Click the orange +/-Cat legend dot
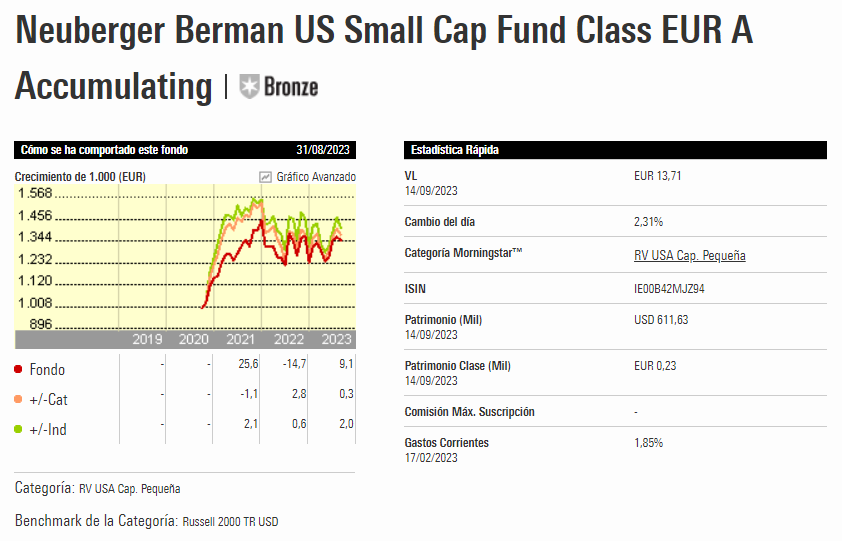This screenshot has height=541, width=843. pos(18,399)
